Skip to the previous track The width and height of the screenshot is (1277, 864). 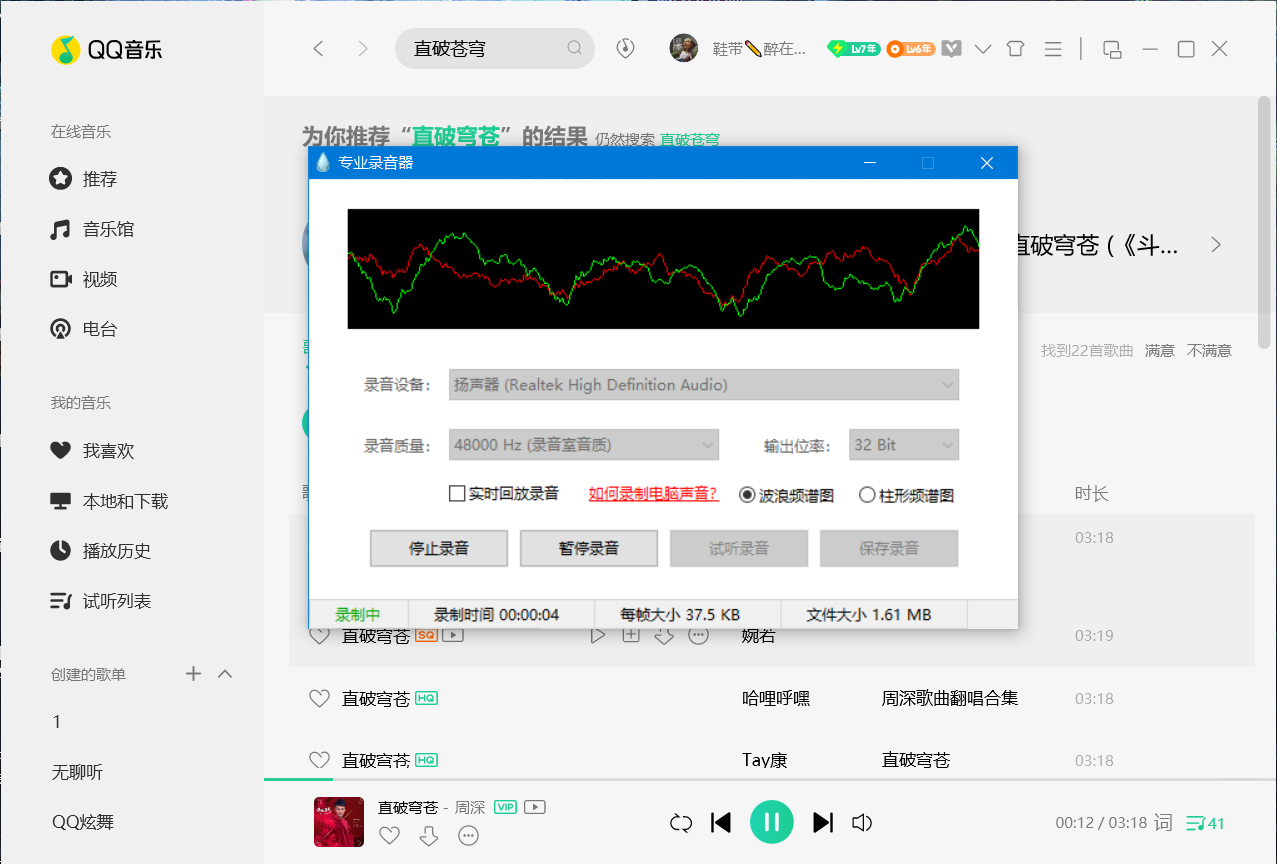click(720, 822)
